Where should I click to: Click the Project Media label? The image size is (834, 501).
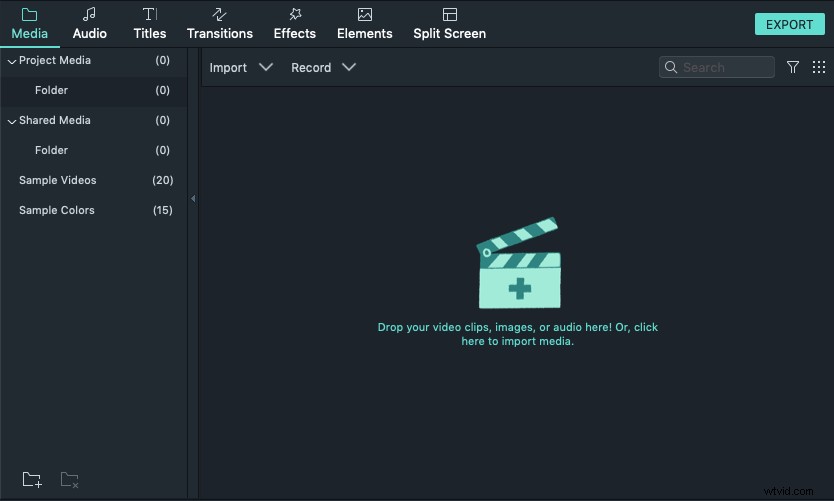click(55, 60)
